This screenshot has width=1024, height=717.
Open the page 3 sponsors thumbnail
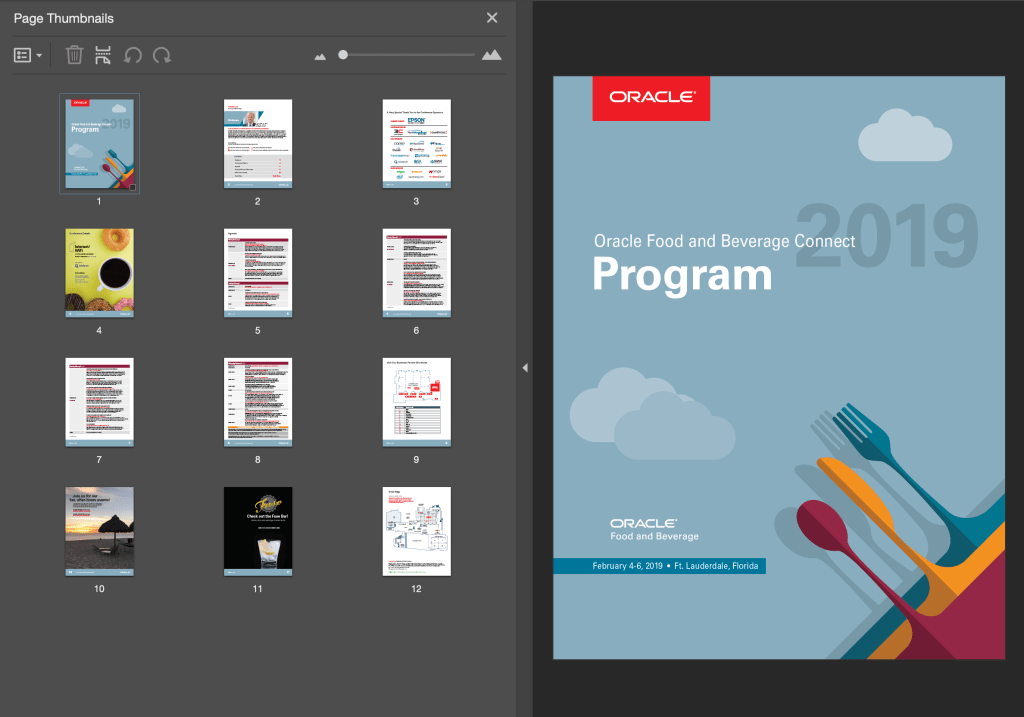pyautogui.click(x=416, y=143)
